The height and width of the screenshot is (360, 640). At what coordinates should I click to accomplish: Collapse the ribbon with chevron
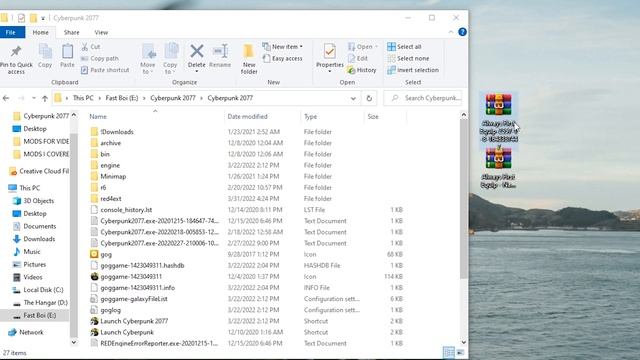[x=451, y=32]
